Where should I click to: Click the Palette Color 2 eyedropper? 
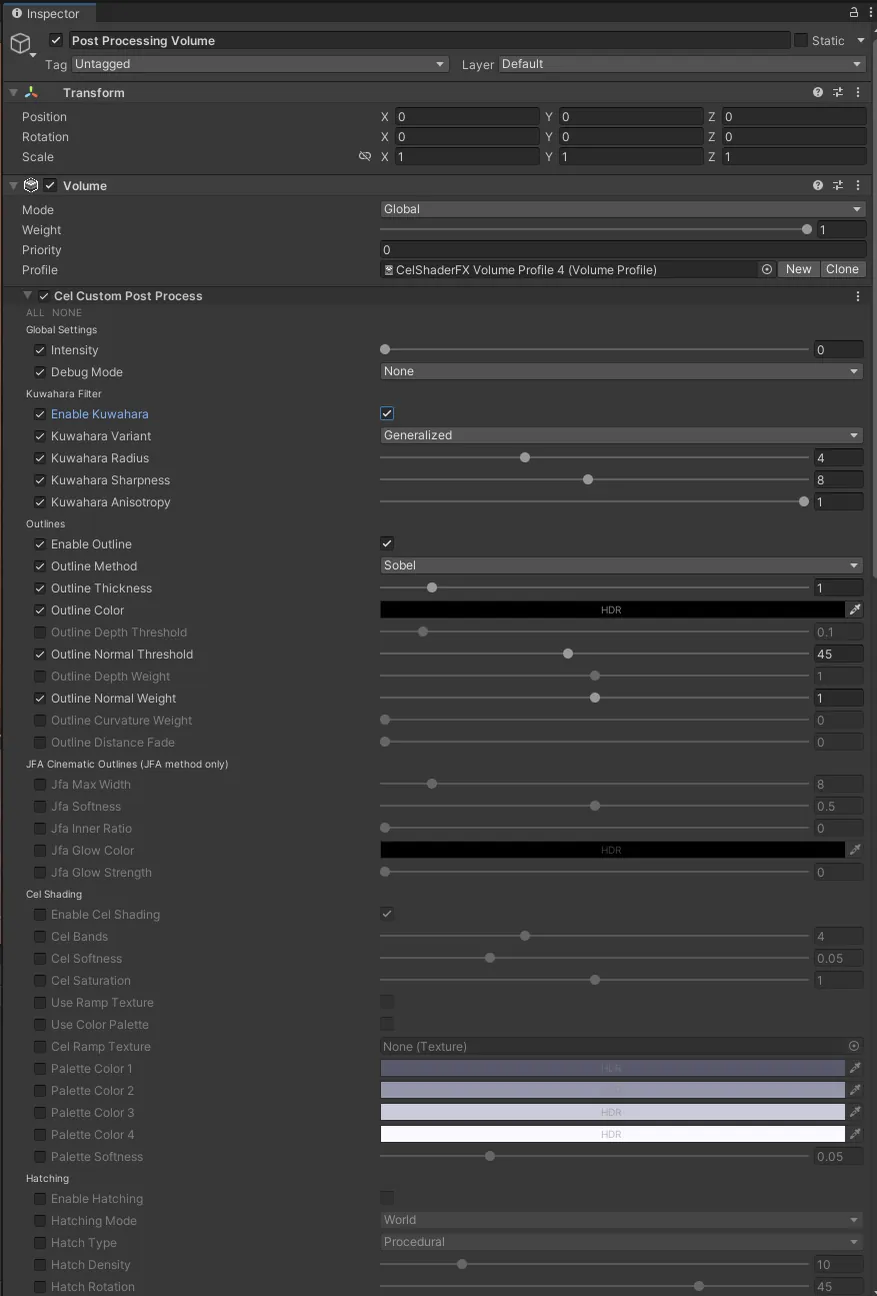click(855, 1090)
